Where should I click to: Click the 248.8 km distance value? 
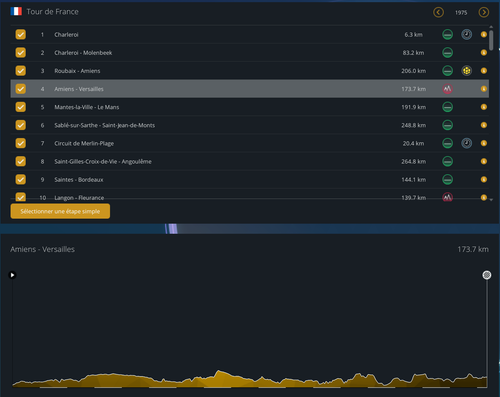tap(413, 125)
